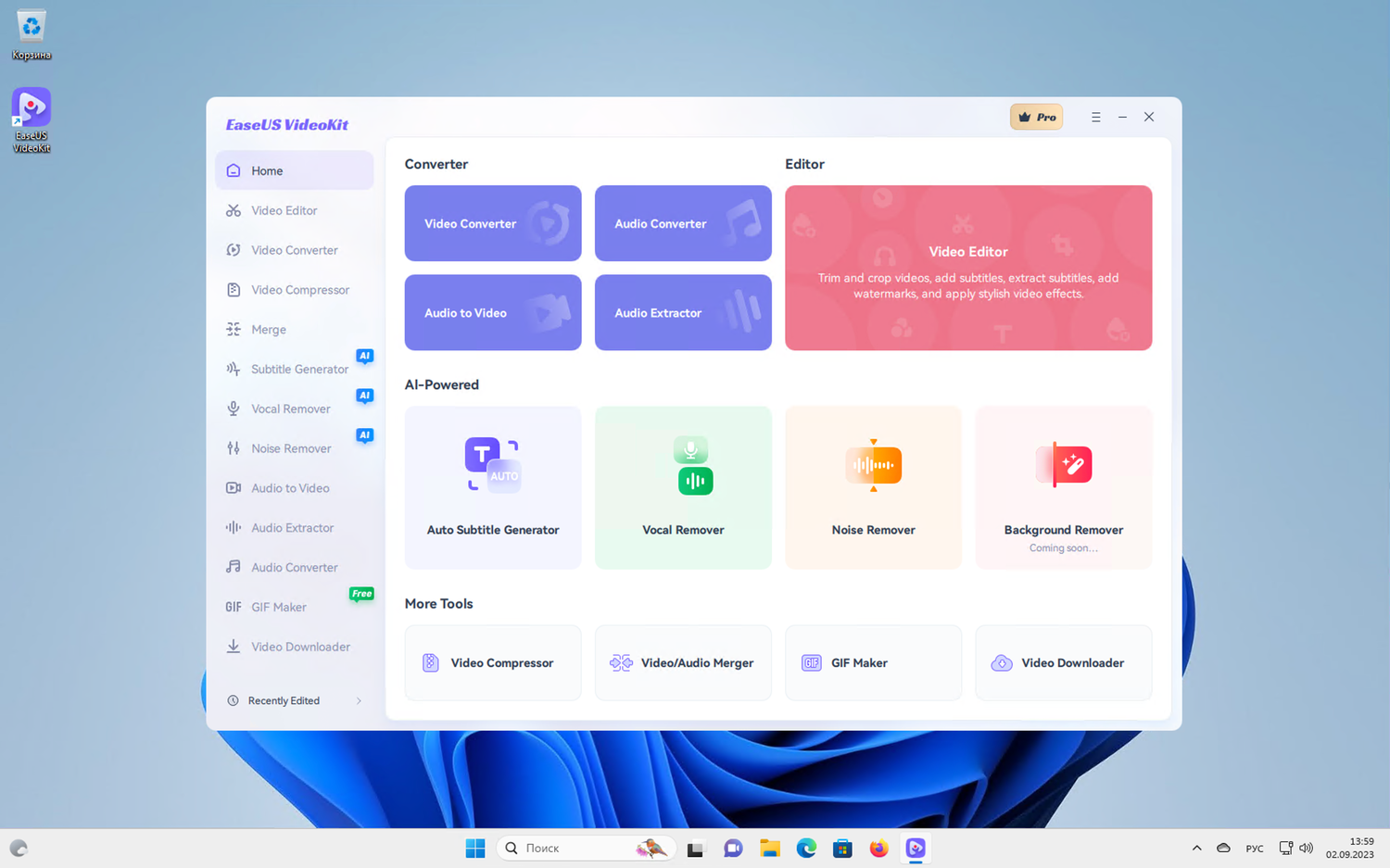The width and height of the screenshot is (1390, 868).
Task: Click the Video Downloader arrow sidebar icon
Action: point(234,647)
